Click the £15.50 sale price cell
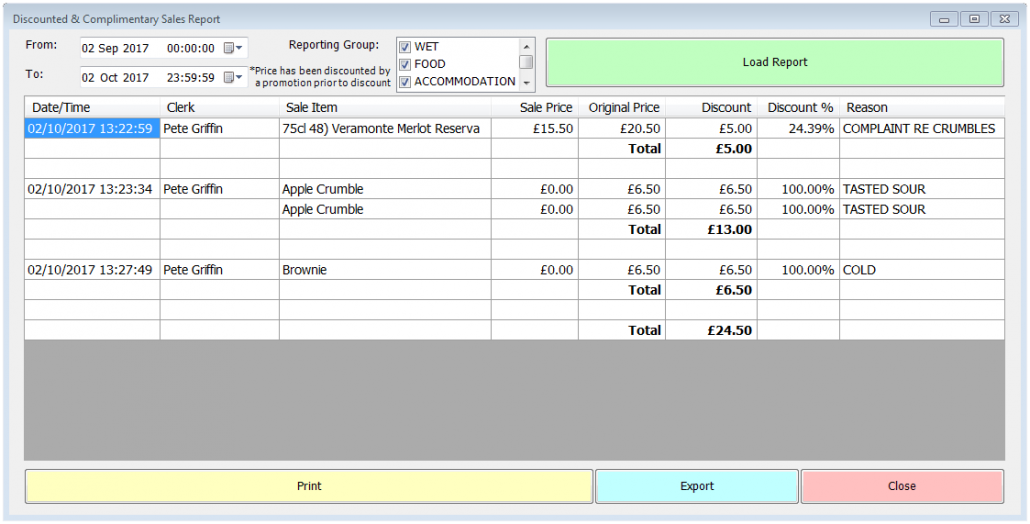This screenshot has width=1030, height=524. [x=535, y=129]
